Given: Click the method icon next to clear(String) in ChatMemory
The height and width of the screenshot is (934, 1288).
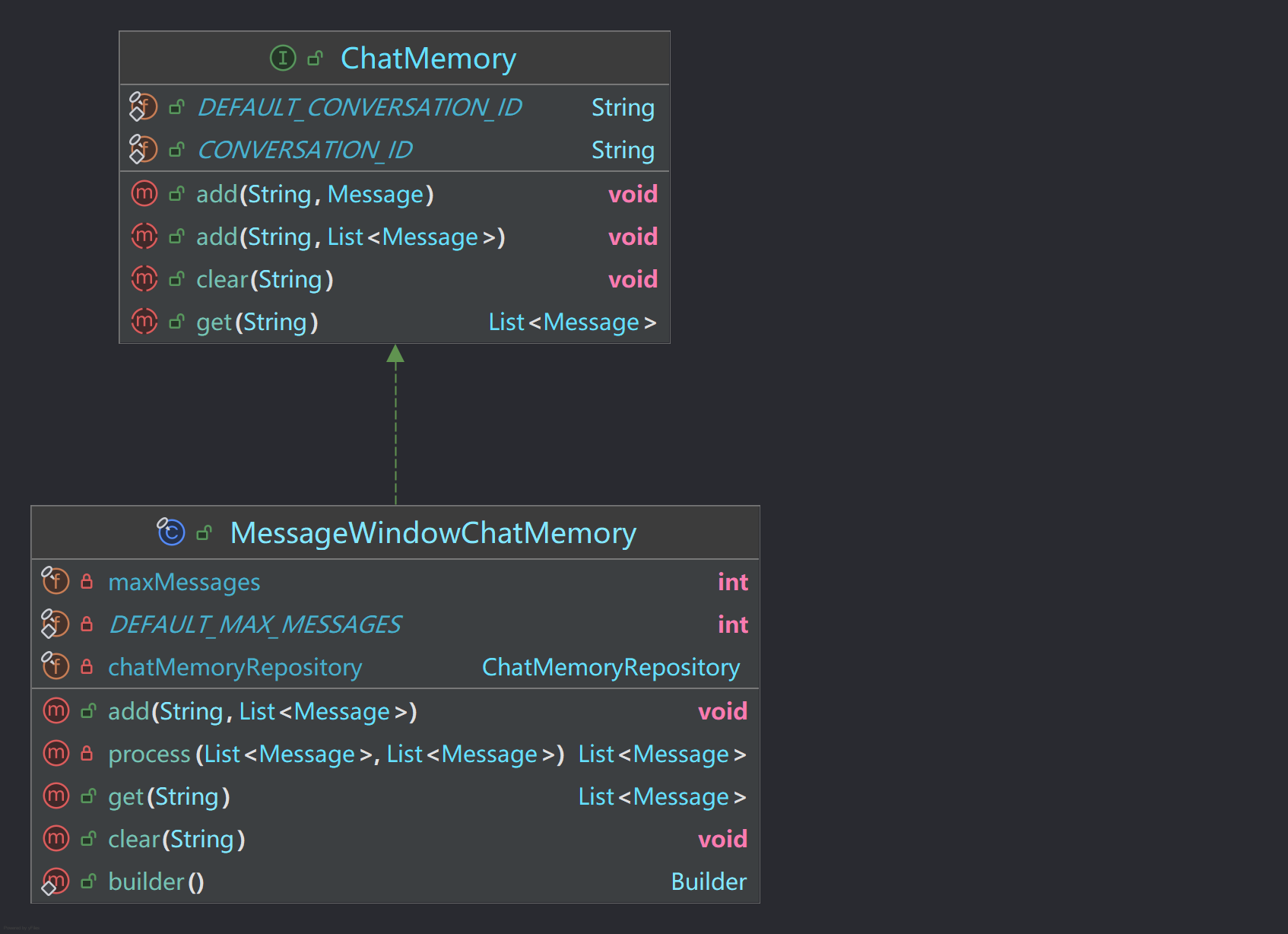Looking at the screenshot, I should click(x=144, y=279).
